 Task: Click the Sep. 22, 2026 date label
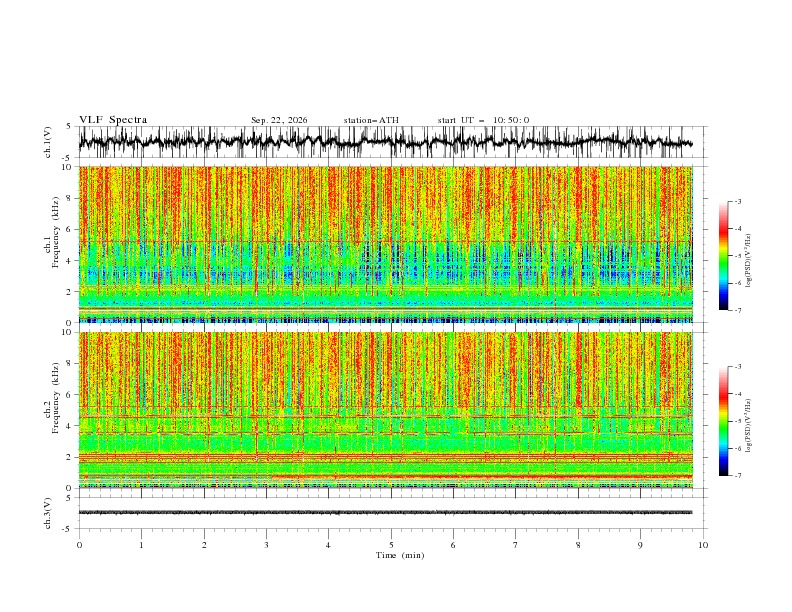point(279,120)
